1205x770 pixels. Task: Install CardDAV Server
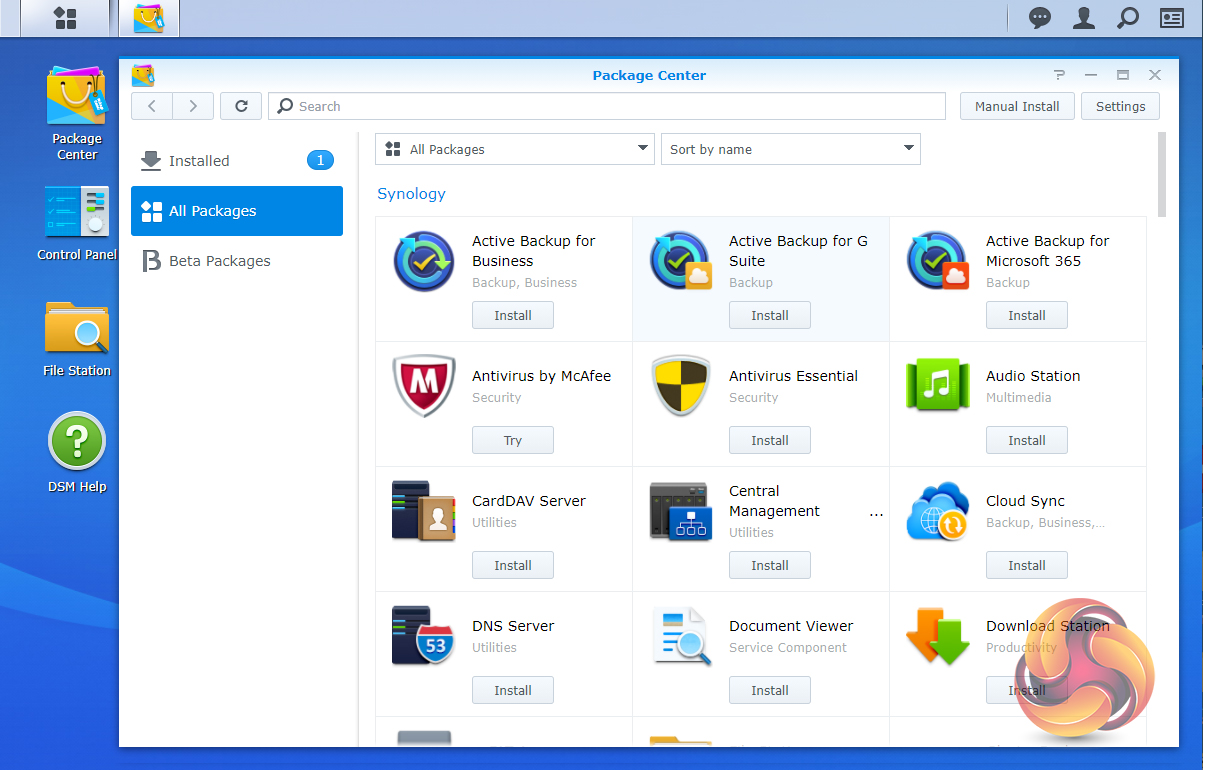513,565
